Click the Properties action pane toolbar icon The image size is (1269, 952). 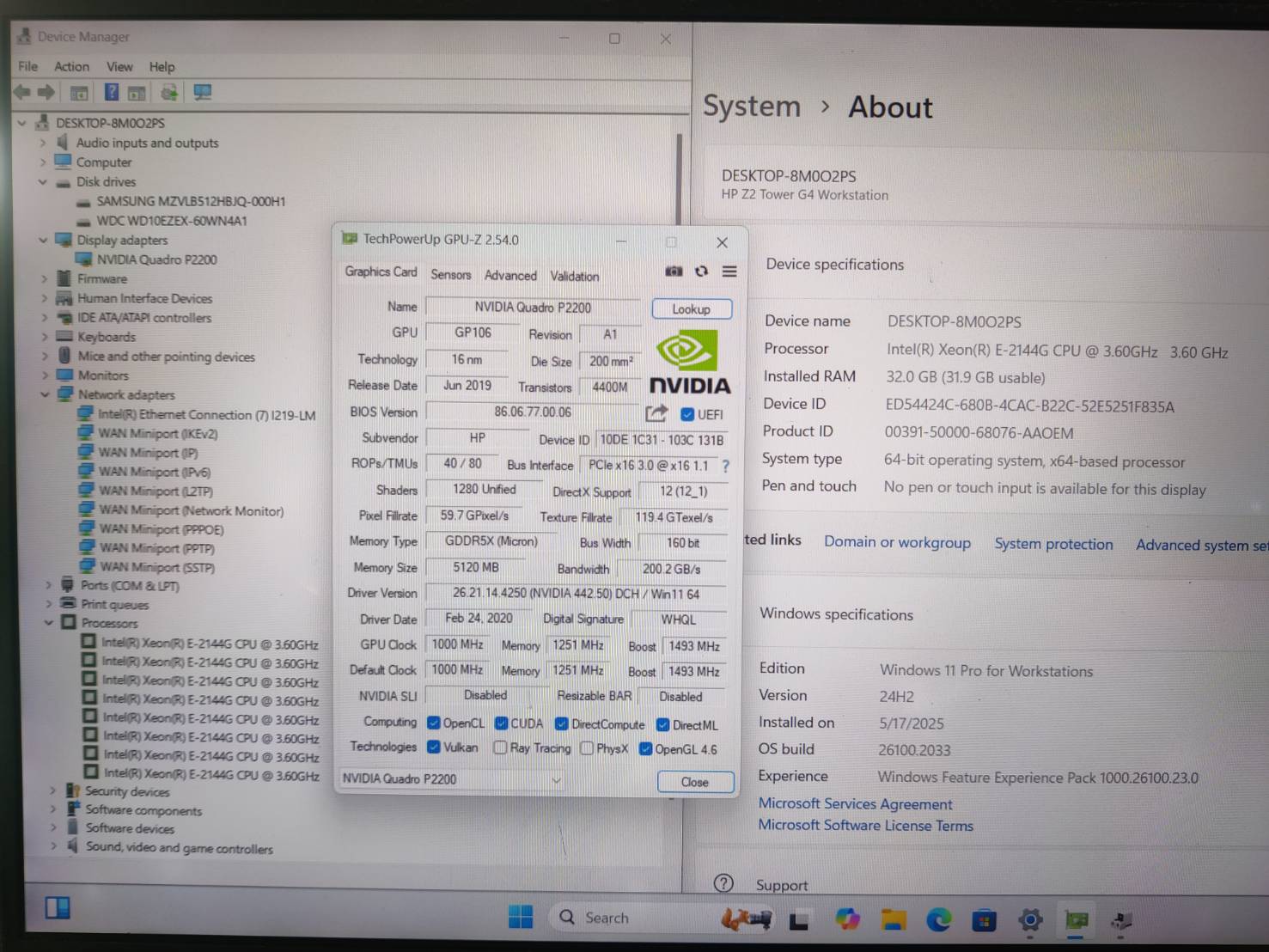point(137,93)
